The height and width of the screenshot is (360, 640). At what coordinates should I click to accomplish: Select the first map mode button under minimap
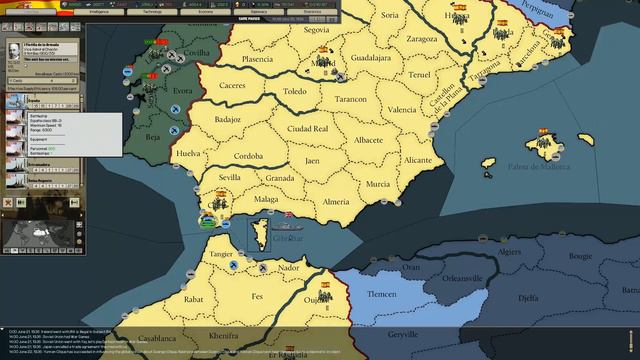(x=7, y=251)
